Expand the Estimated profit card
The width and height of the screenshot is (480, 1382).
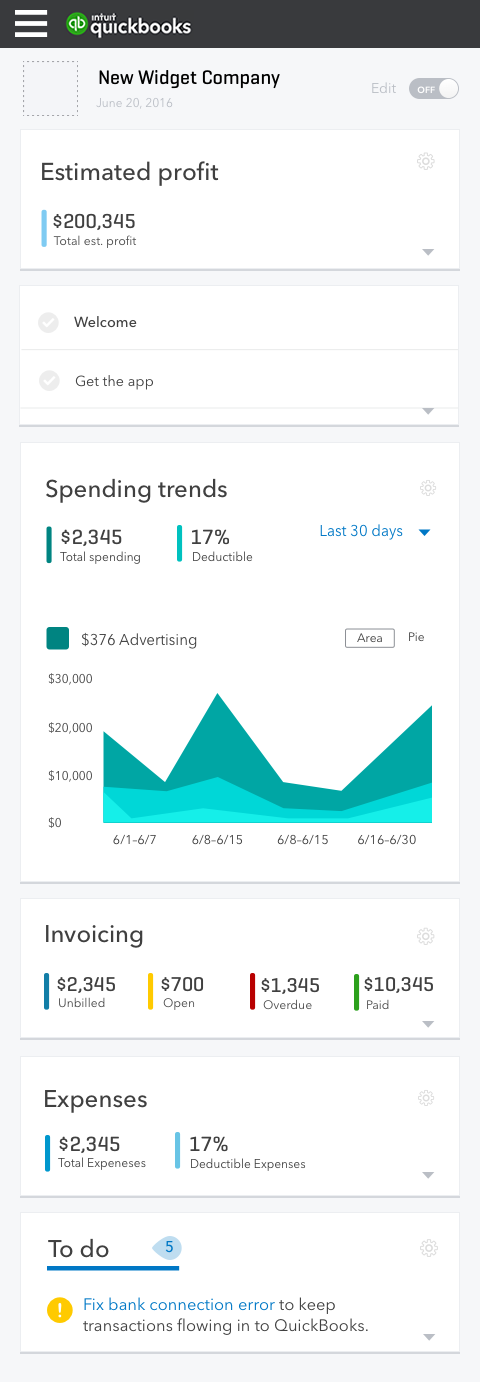tap(428, 252)
